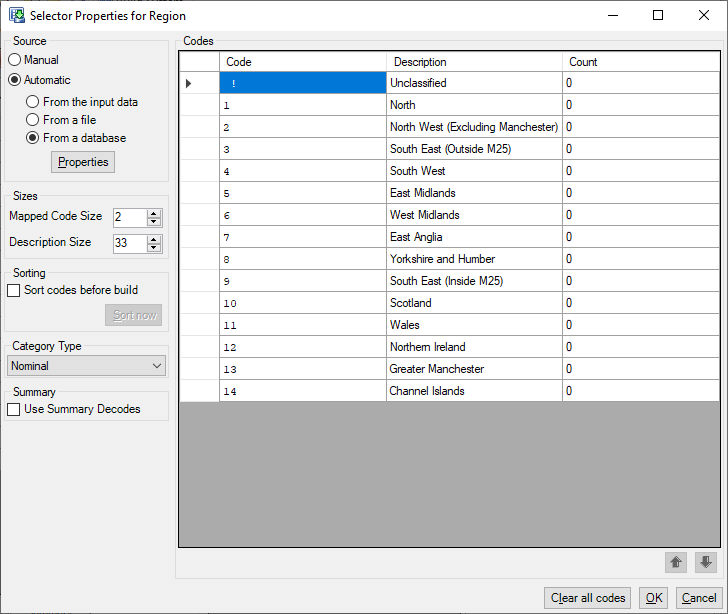Click the Count cell in Wales row
This screenshot has height=614, width=728.
(641, 325)
